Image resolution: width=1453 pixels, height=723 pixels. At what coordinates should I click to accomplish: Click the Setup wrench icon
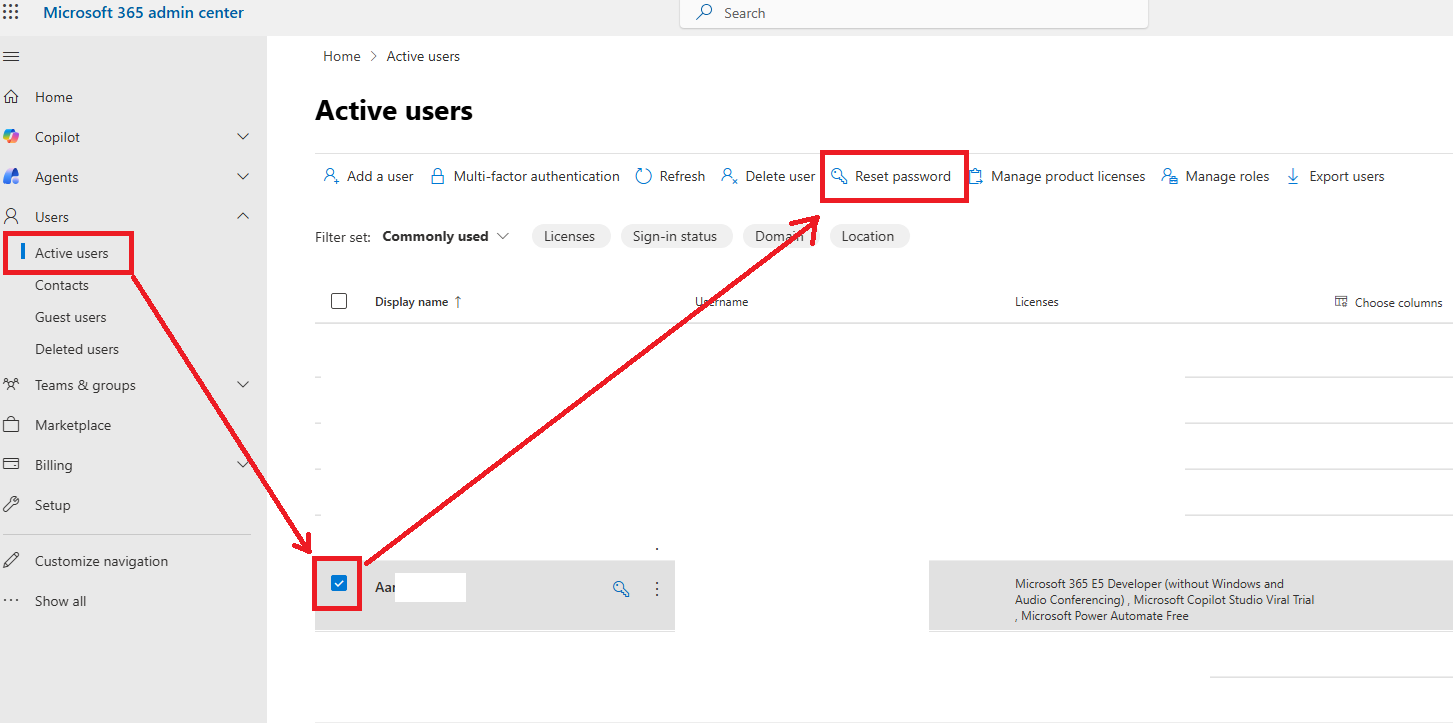pos(12,505)
